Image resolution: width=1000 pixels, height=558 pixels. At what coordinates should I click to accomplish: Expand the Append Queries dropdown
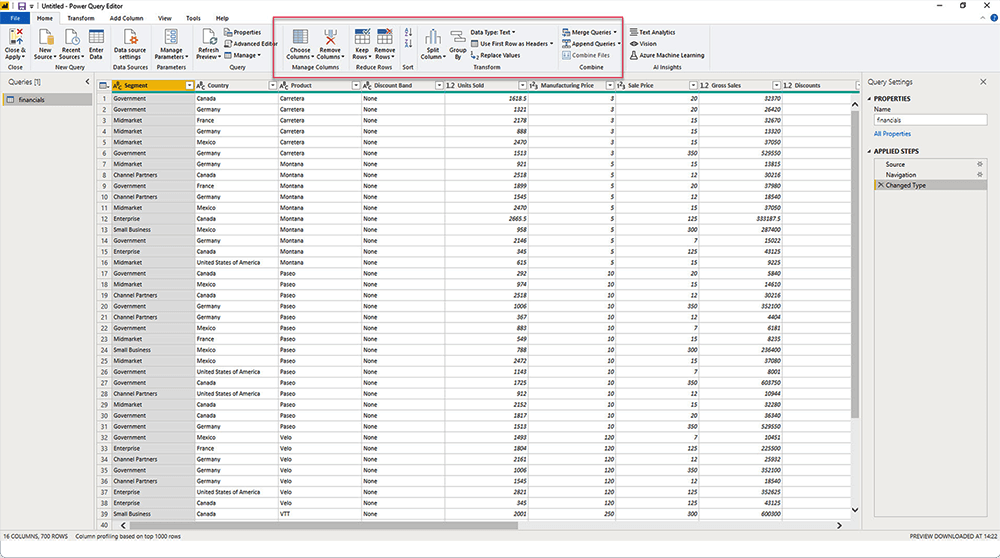(619, 43)
